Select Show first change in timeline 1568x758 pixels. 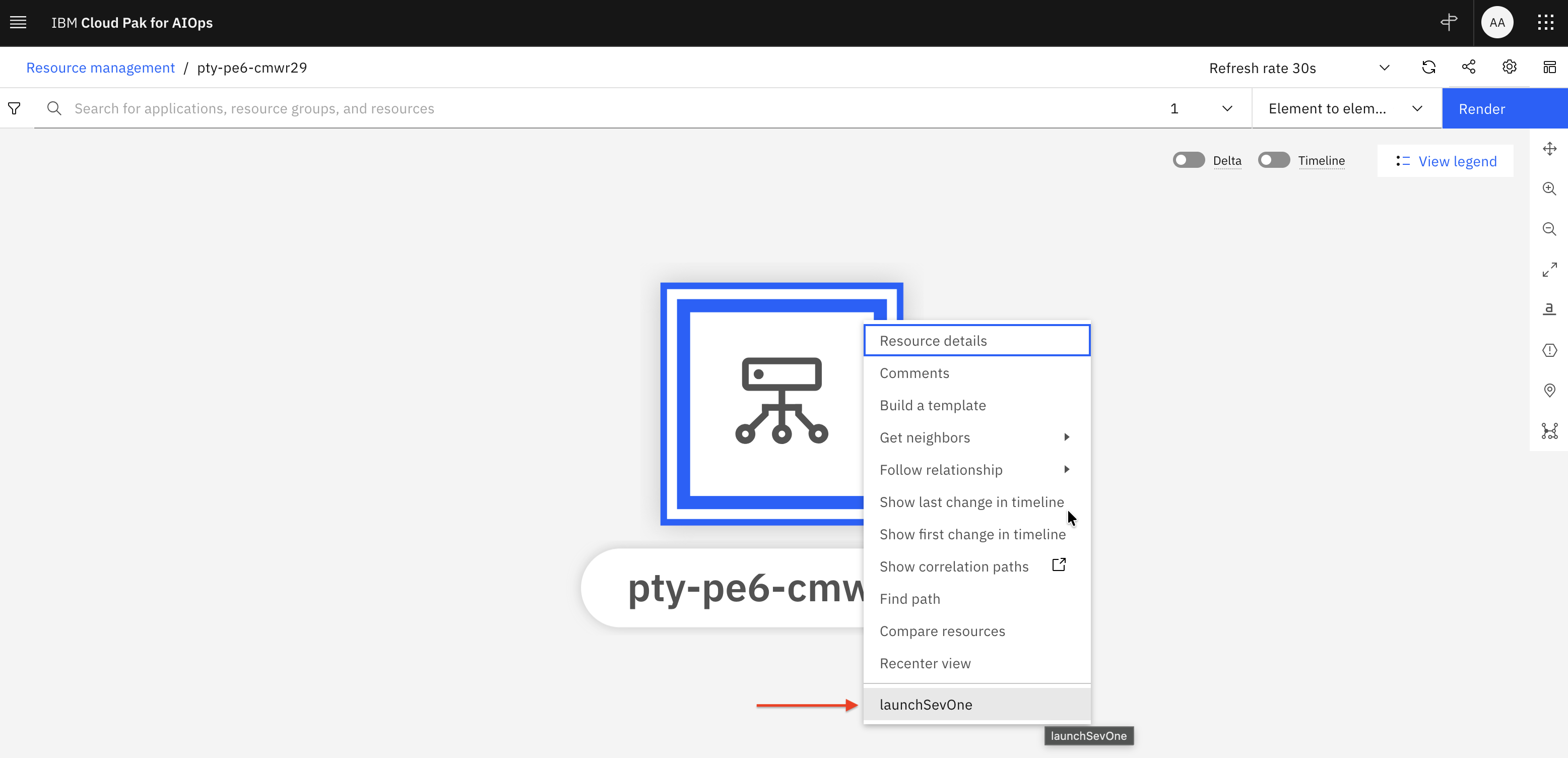(x=976, y=535)
